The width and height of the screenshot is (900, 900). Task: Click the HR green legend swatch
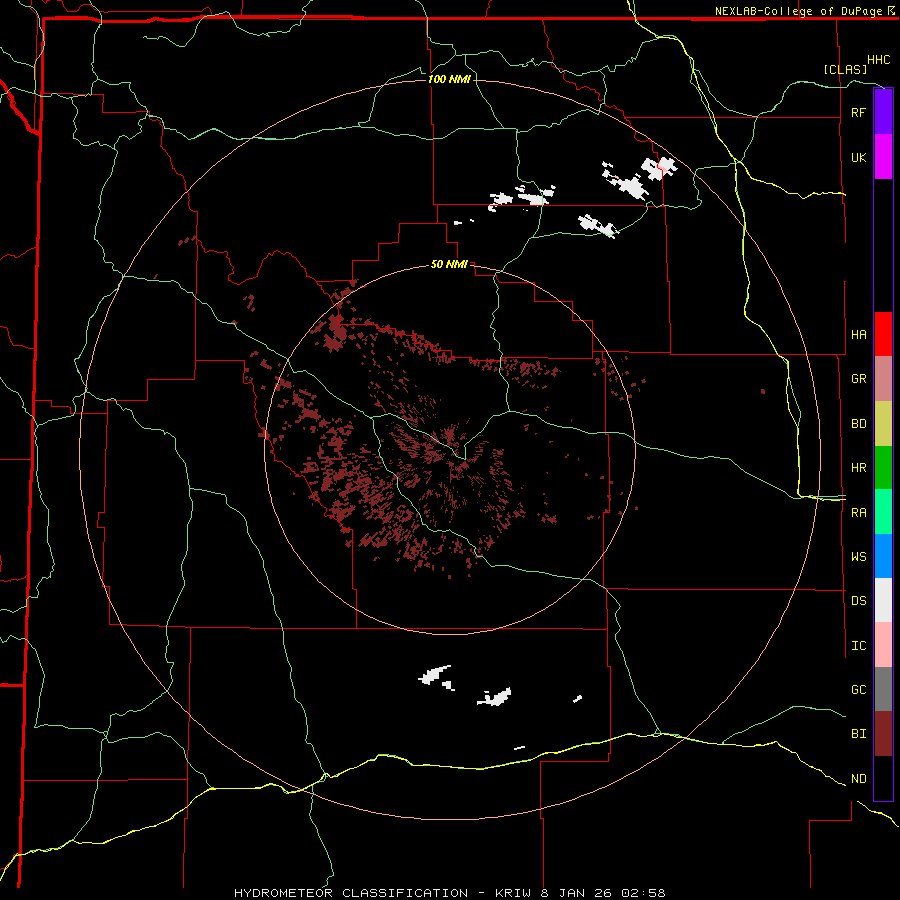click(x=883, y=467)
